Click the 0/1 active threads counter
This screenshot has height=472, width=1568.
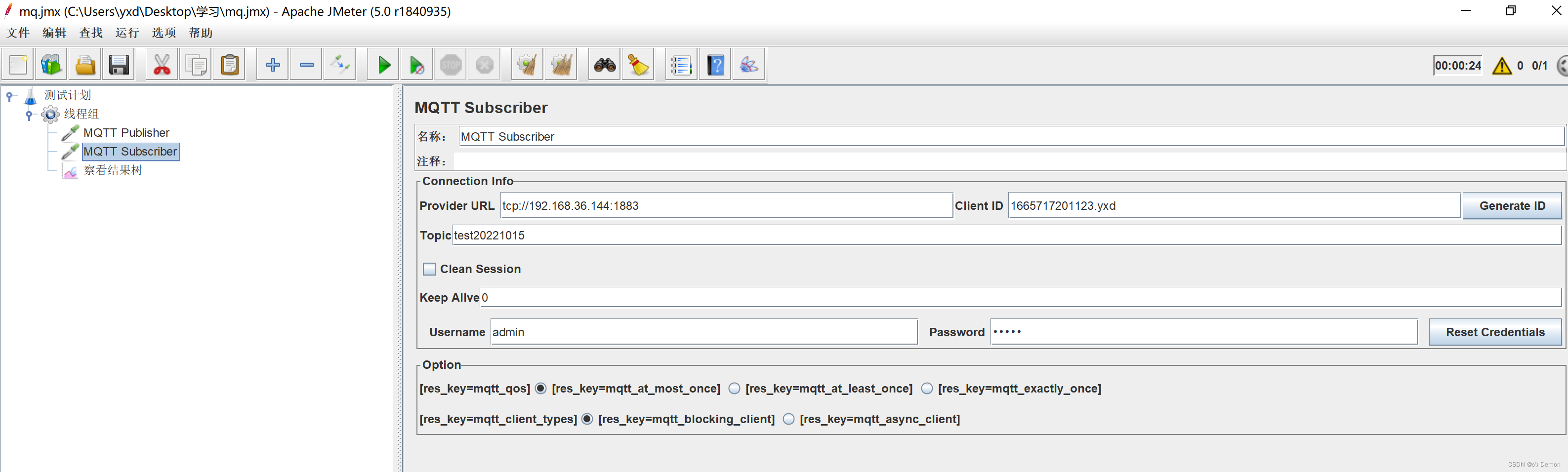1539,66
